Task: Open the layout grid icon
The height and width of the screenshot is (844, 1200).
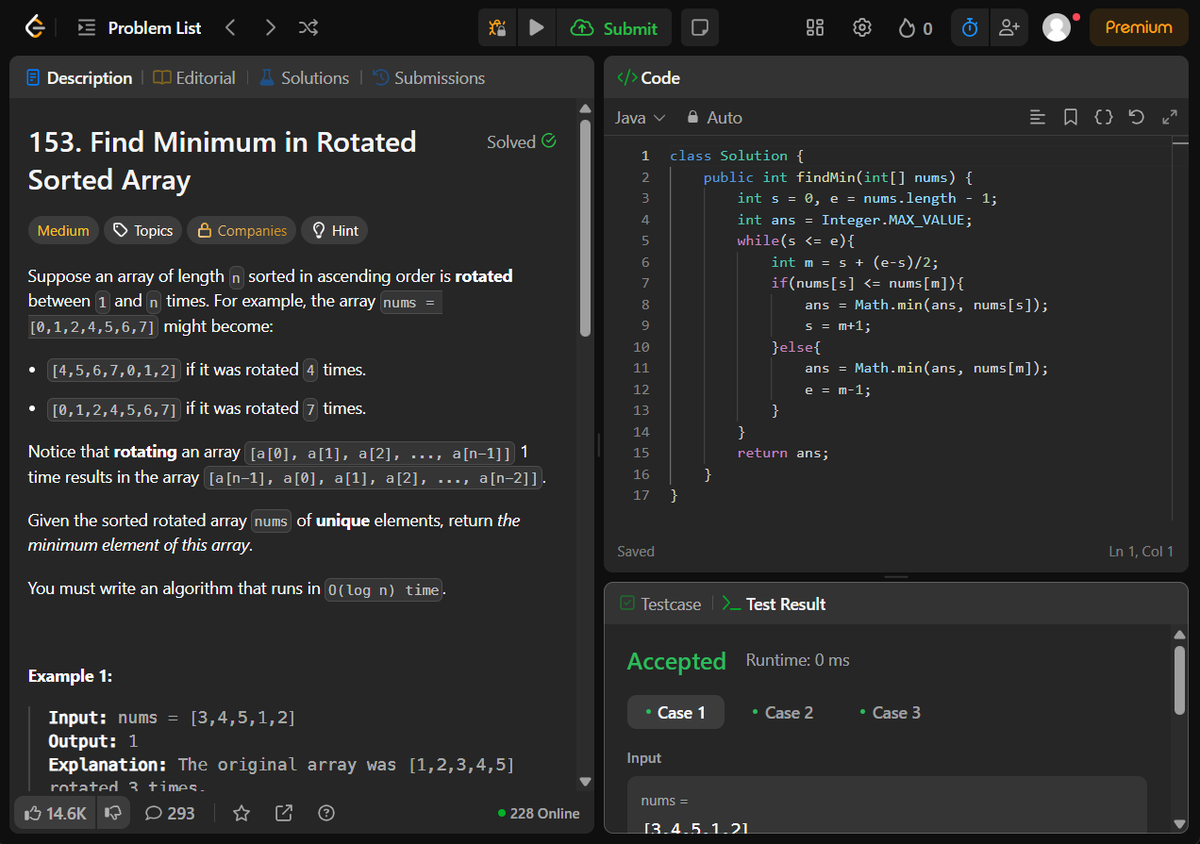Action: tap(815, 28)
